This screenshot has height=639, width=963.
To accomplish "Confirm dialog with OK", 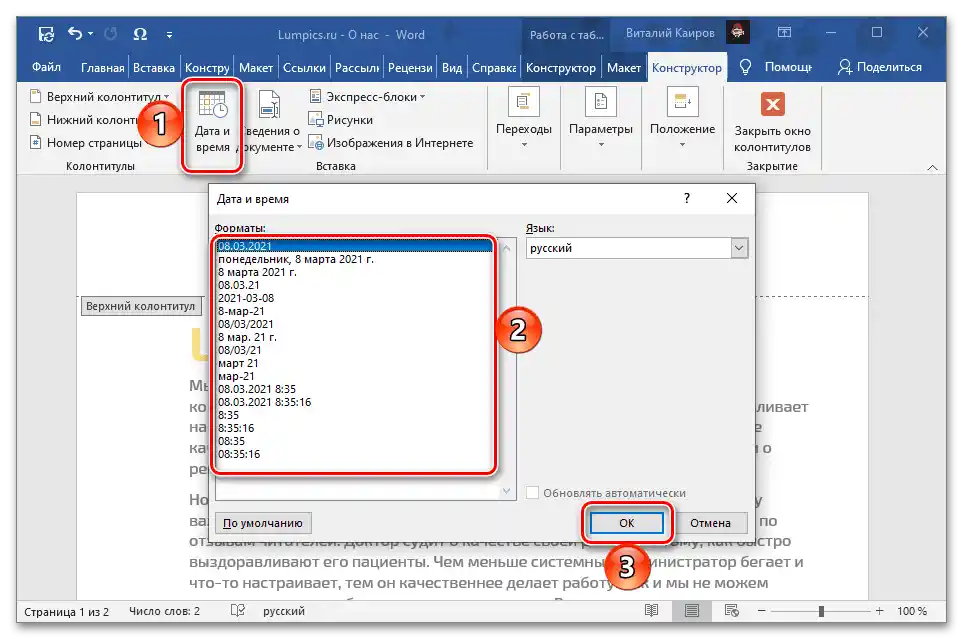I will click(626, 523).
